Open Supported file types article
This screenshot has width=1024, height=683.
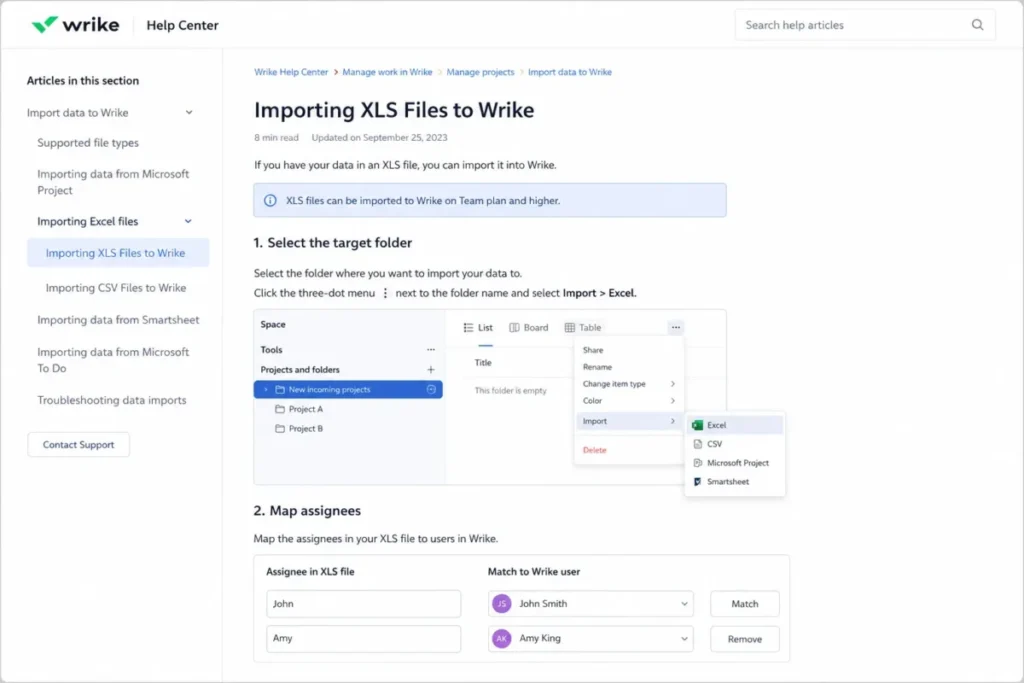[88, 143]
